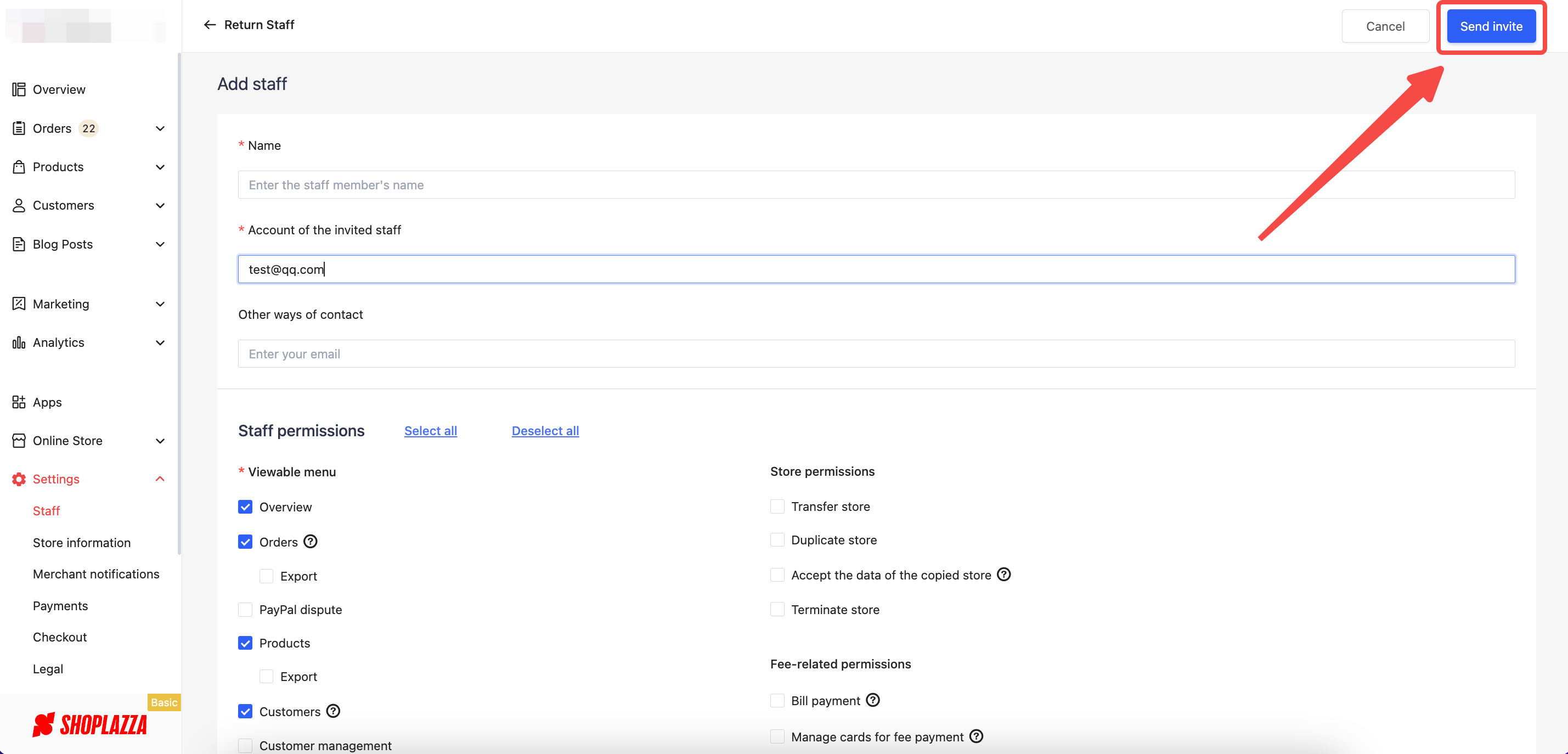1568x754 pixels.
Task: Click the Cancel button
Action: (1385, 26)
